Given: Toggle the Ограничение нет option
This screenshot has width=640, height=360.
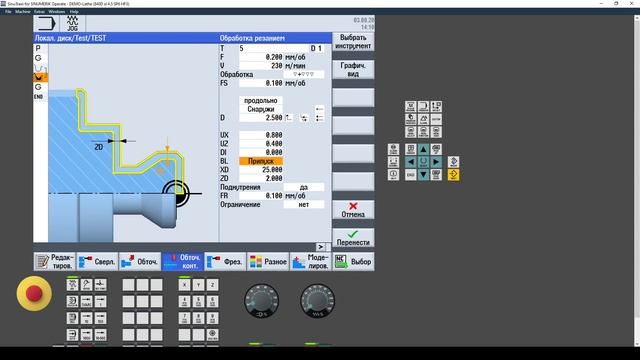Looking at the screenshot, I should [x=304, y=204].
